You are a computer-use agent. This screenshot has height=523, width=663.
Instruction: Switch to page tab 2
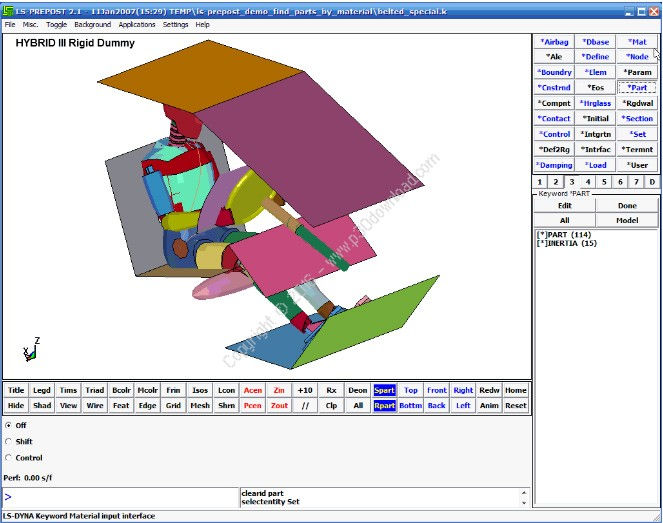[556, 182]
